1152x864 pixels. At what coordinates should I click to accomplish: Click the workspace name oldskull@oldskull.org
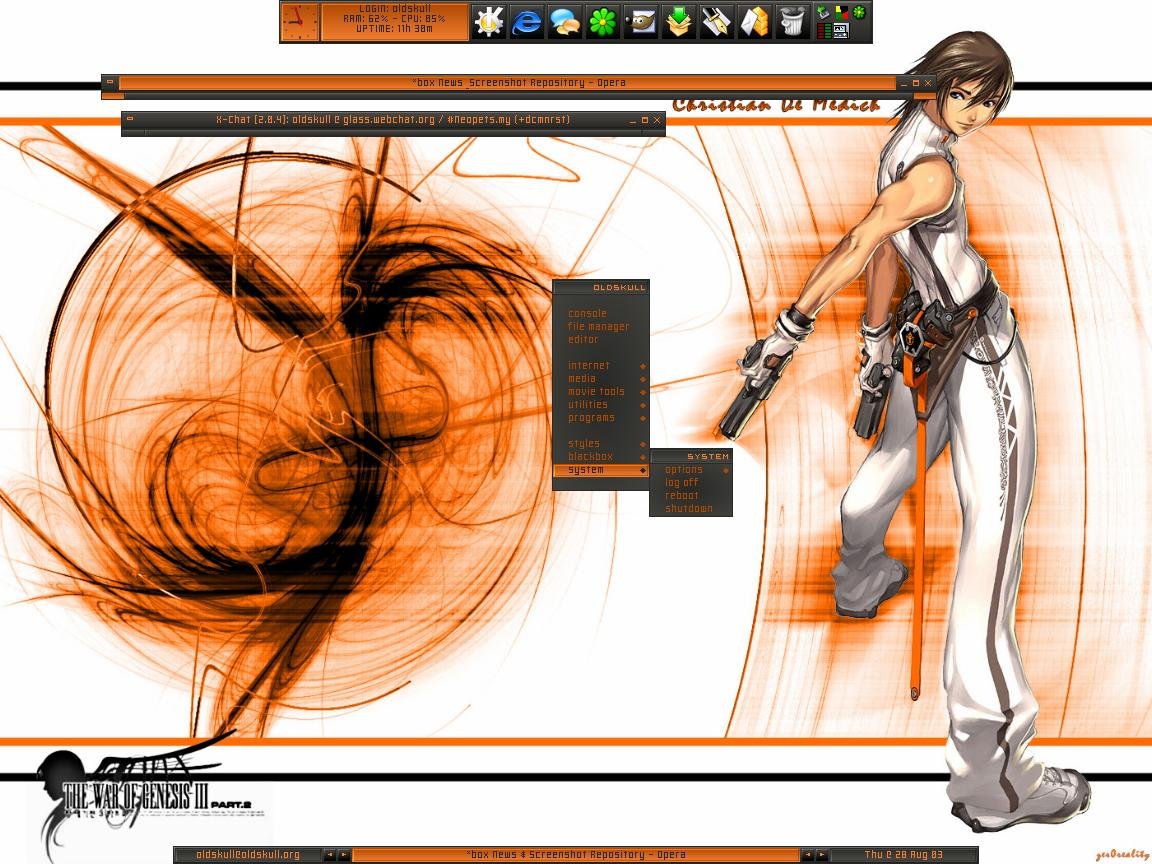(x=248, y=854)
